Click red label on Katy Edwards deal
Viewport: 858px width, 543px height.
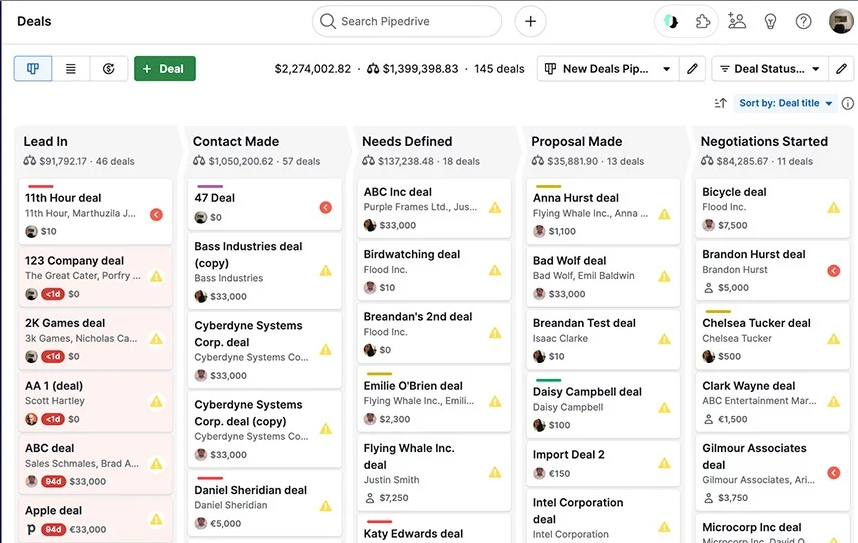(378, 522)
